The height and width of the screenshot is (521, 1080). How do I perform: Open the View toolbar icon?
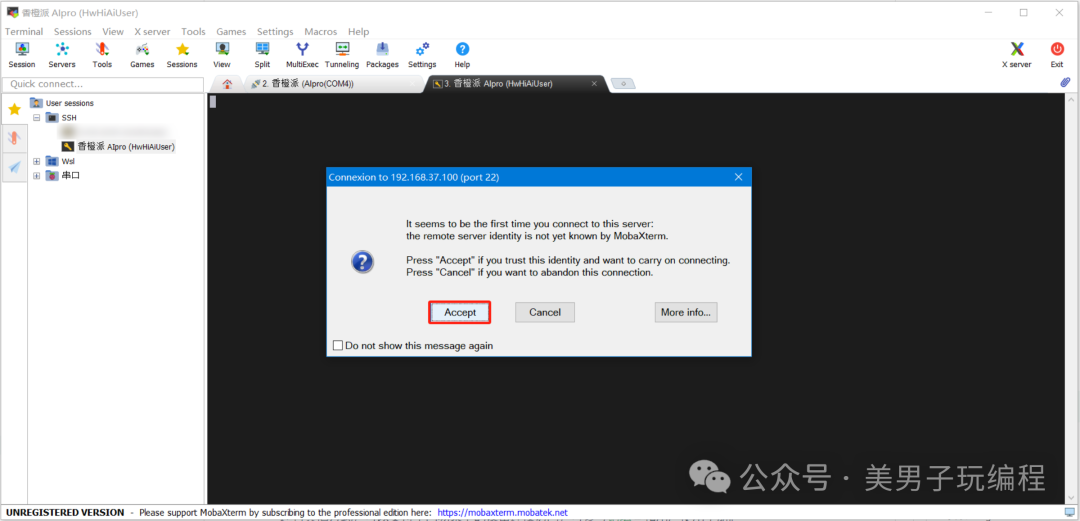tap(222, 54)
